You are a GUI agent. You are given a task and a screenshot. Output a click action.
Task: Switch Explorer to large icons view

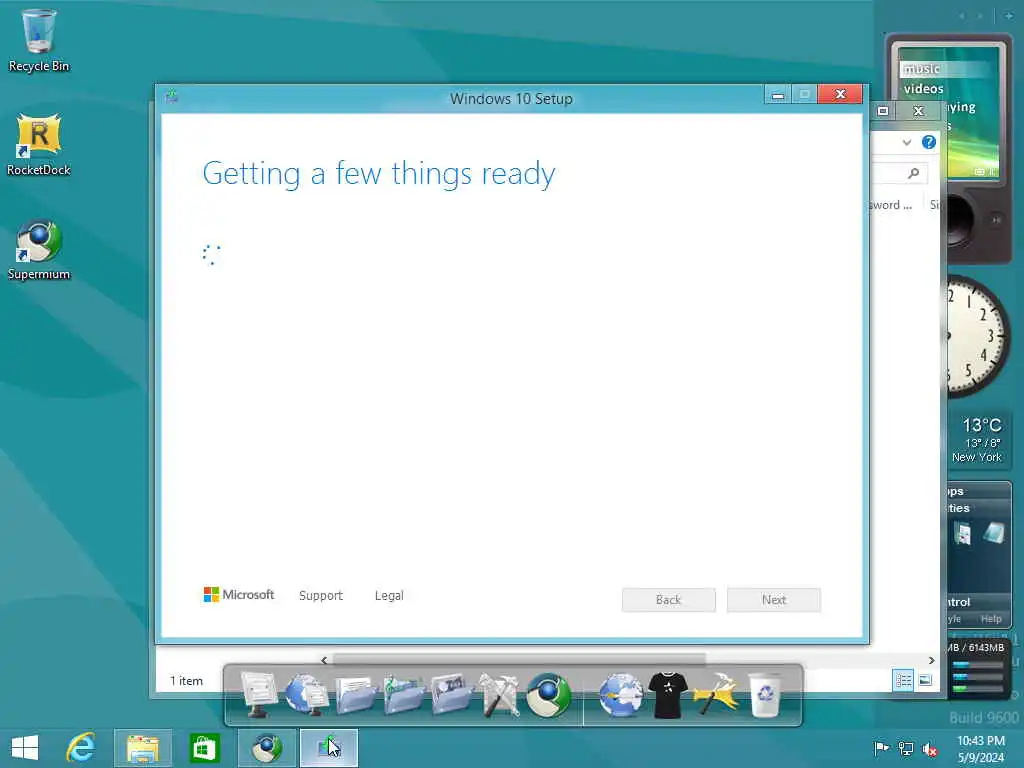pyautogui.click(x=925, y=680)
